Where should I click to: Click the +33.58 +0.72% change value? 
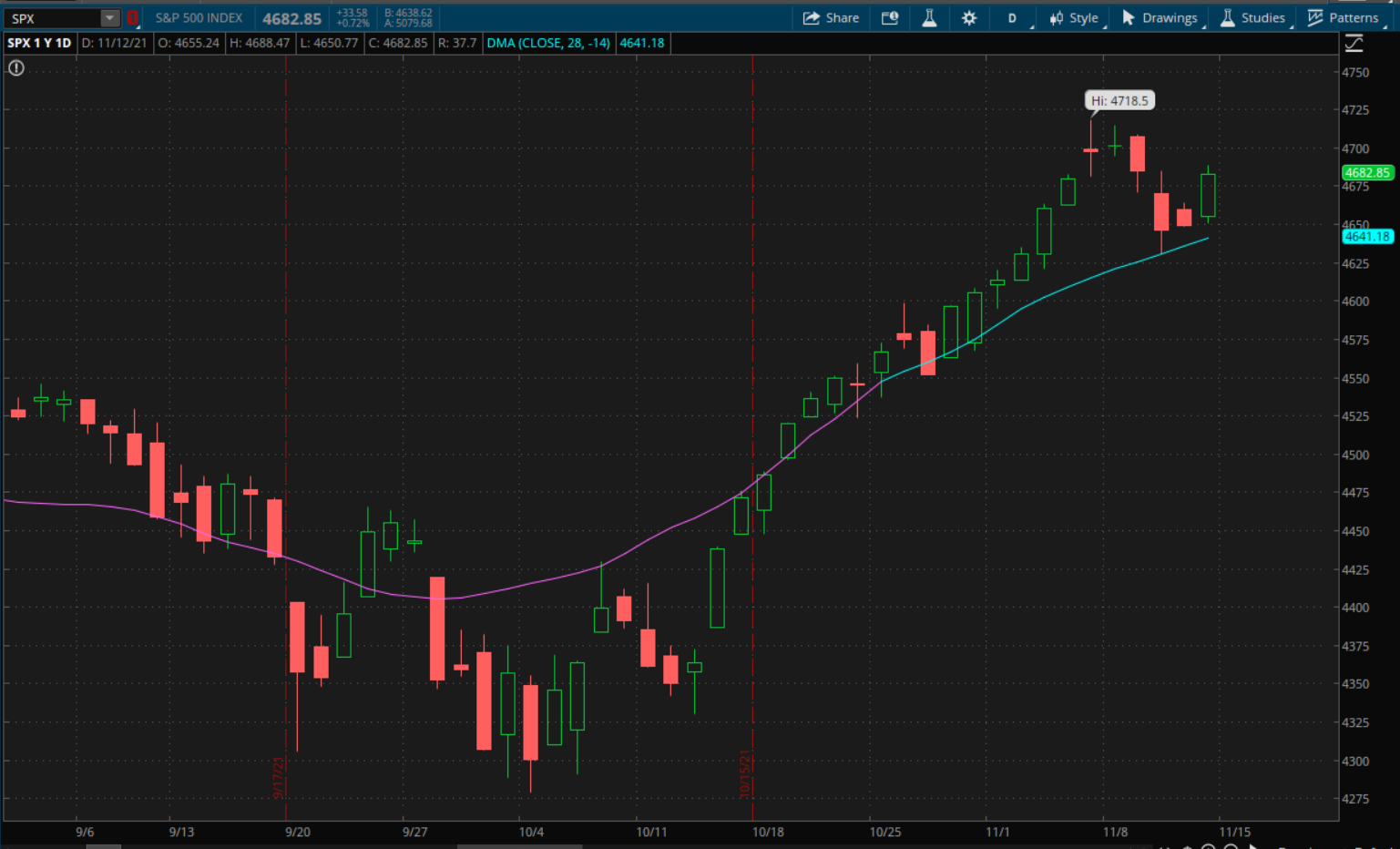tap(353, 18)
